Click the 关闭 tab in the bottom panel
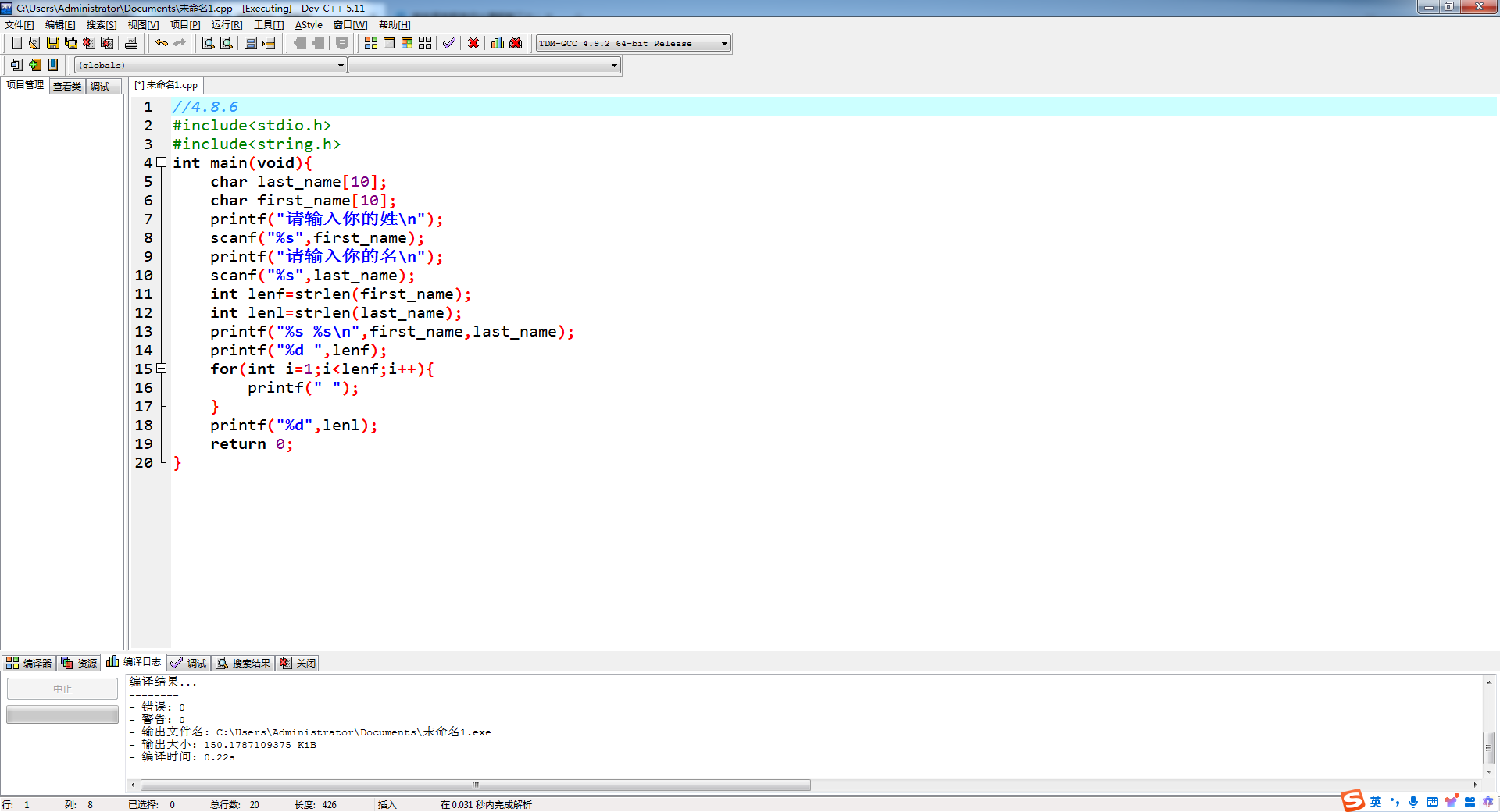The width and height of the screenshot is (1500, 812). pos(298,663)
